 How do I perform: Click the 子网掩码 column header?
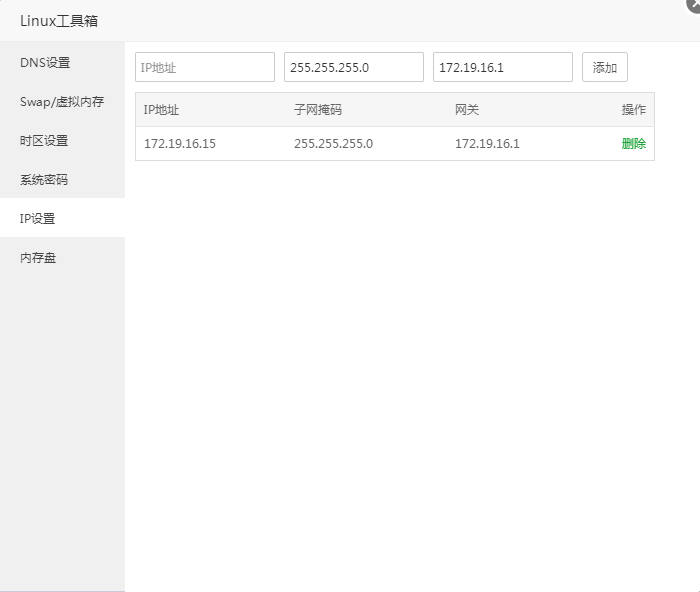click(x=318, y=110)
